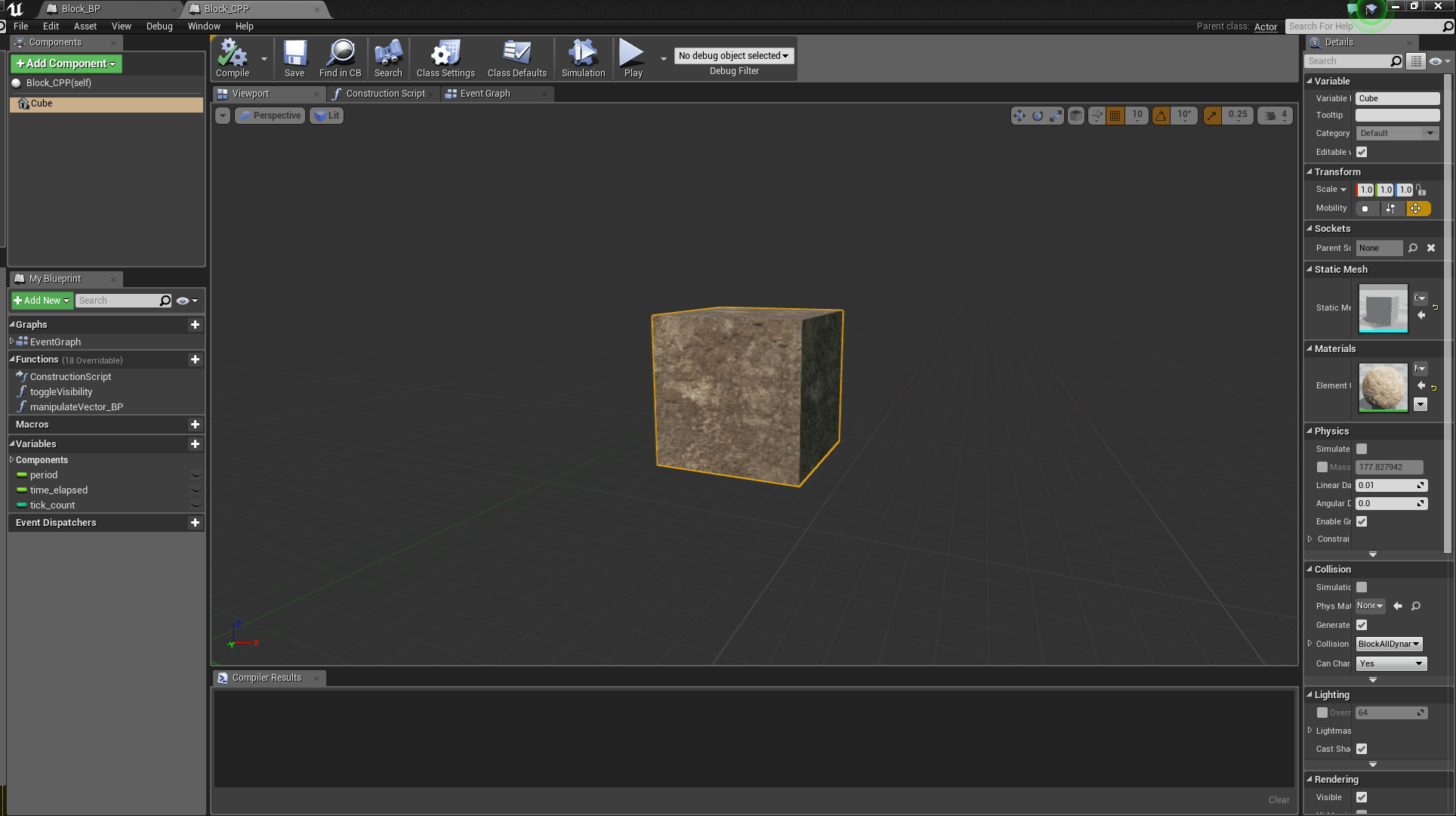
Task: Open Class Settings from the toolbar
Action: click(446, 58)
